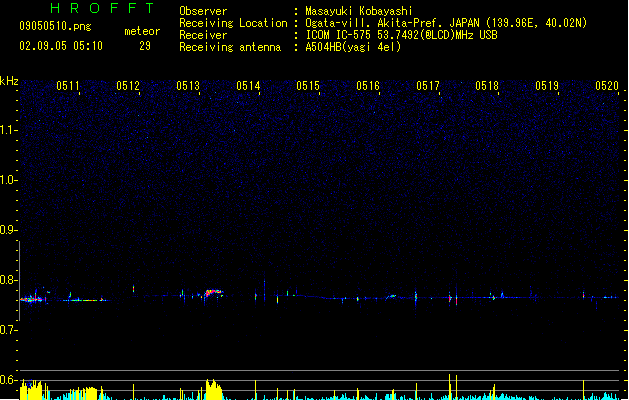Click the 0.7 kHz axis label
The height and width of the screenshot is (400, 629).
tap(9, 330)
